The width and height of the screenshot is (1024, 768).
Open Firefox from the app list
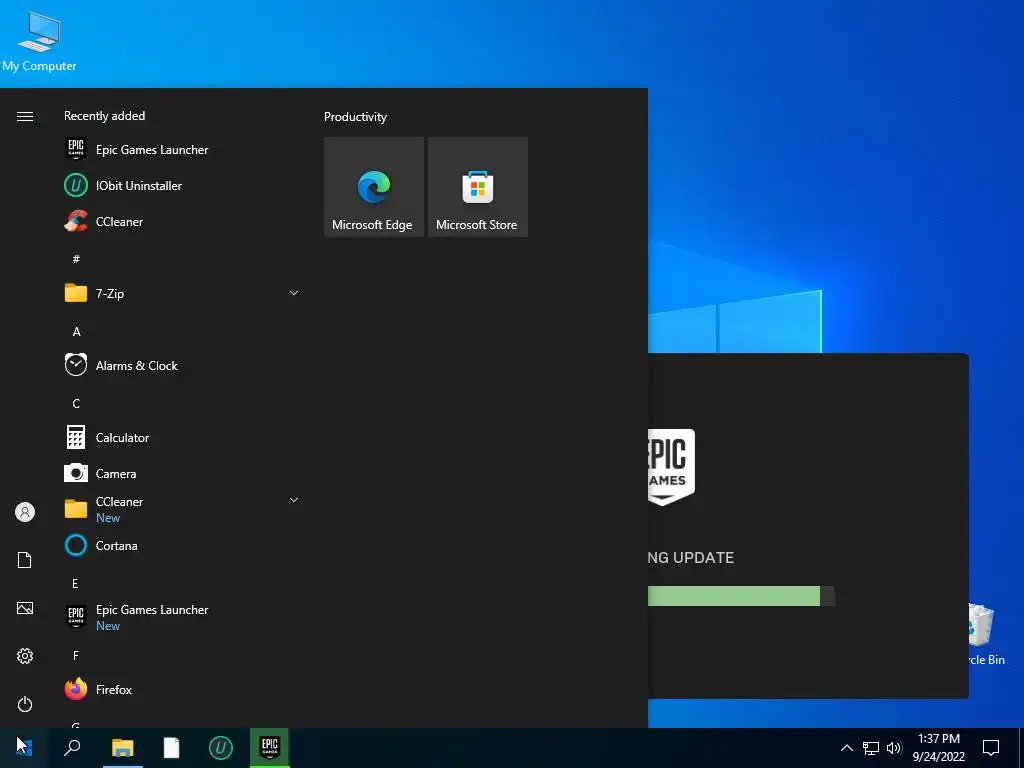182,689
